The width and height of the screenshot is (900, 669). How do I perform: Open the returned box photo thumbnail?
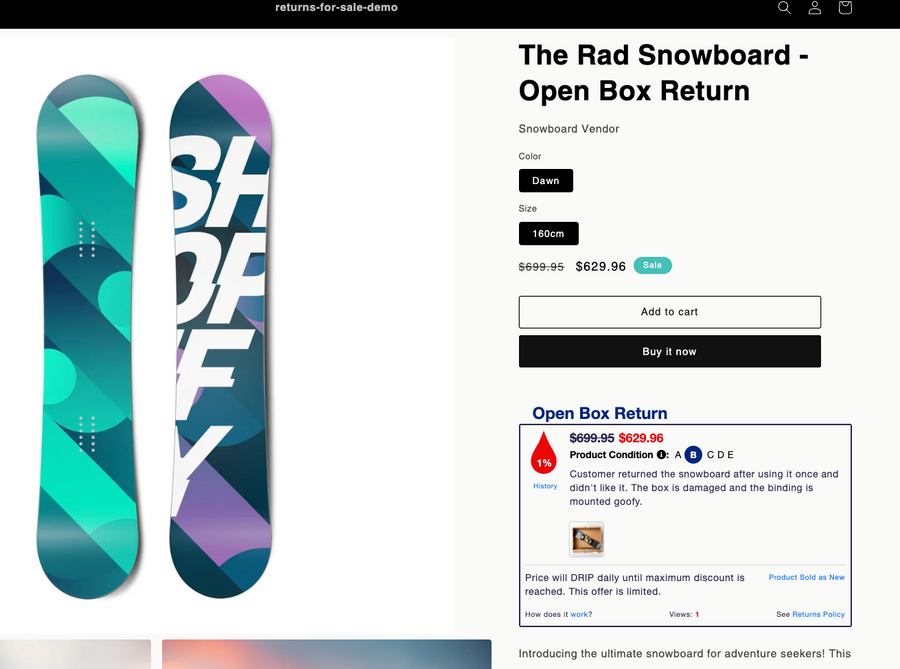587,539
